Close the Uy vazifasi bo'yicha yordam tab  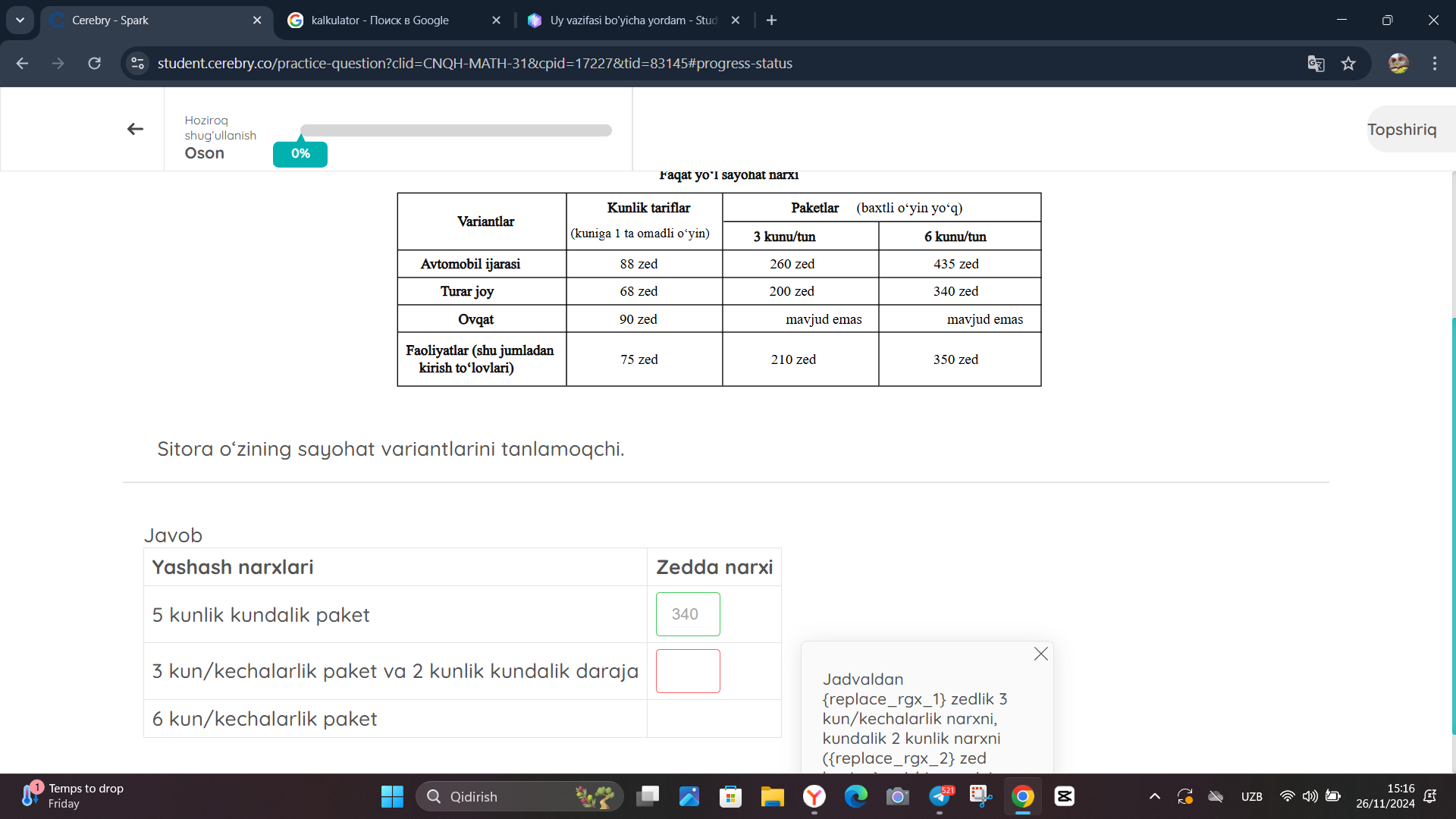click(735, 20)
